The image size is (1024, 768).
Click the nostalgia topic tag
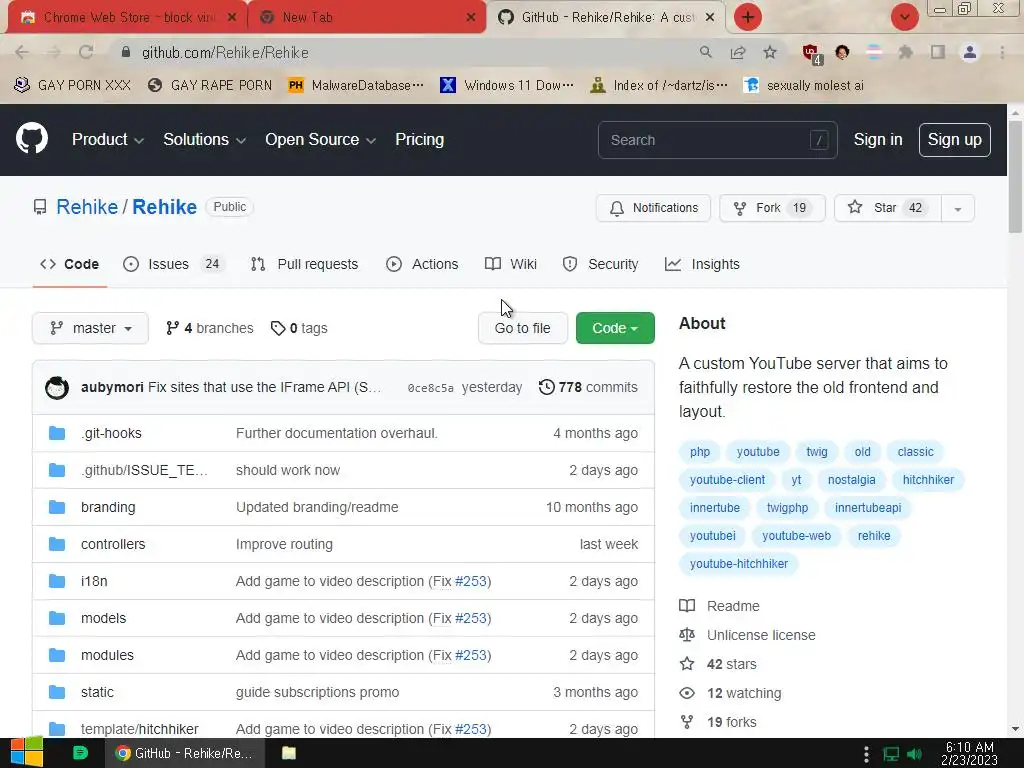pos(851,480)
